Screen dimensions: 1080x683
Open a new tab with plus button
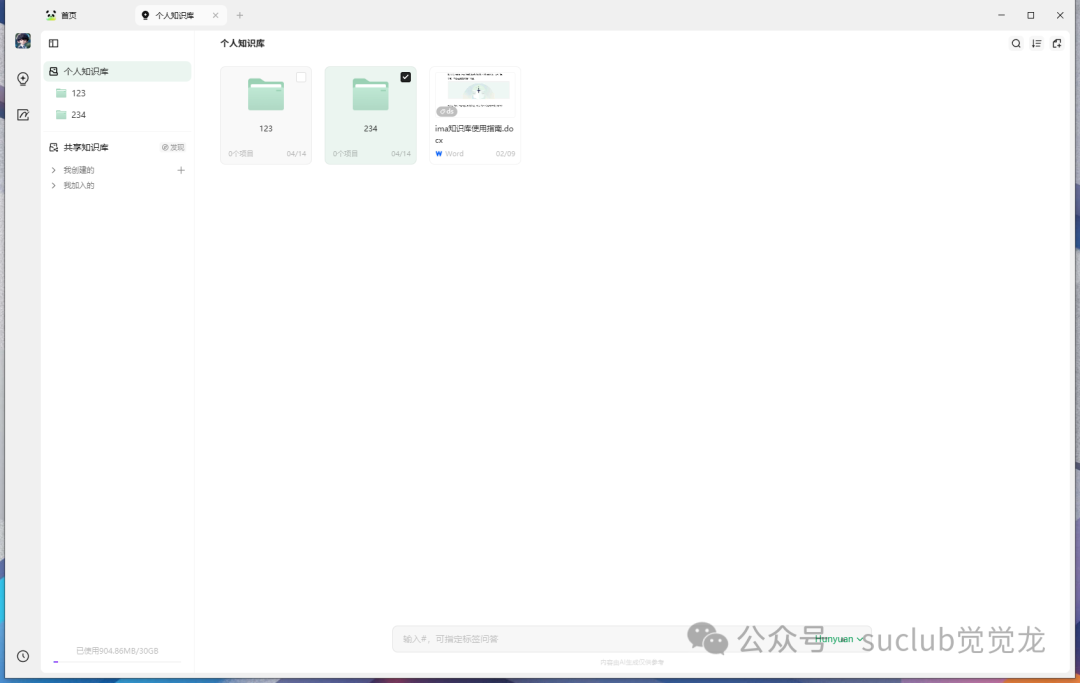click(240, 15)
